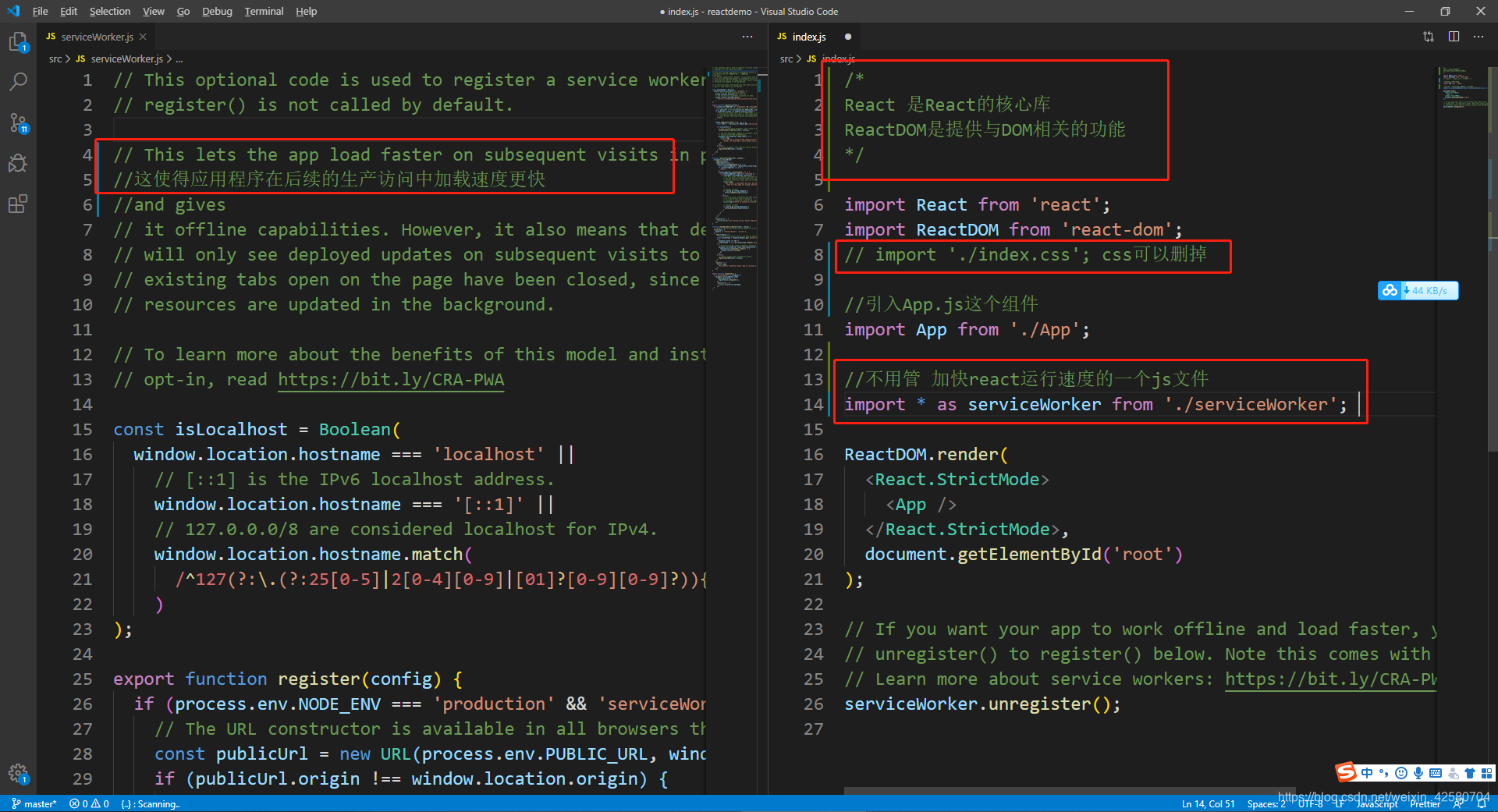Open the Explorer view in the activity bar

coord(18,42)
